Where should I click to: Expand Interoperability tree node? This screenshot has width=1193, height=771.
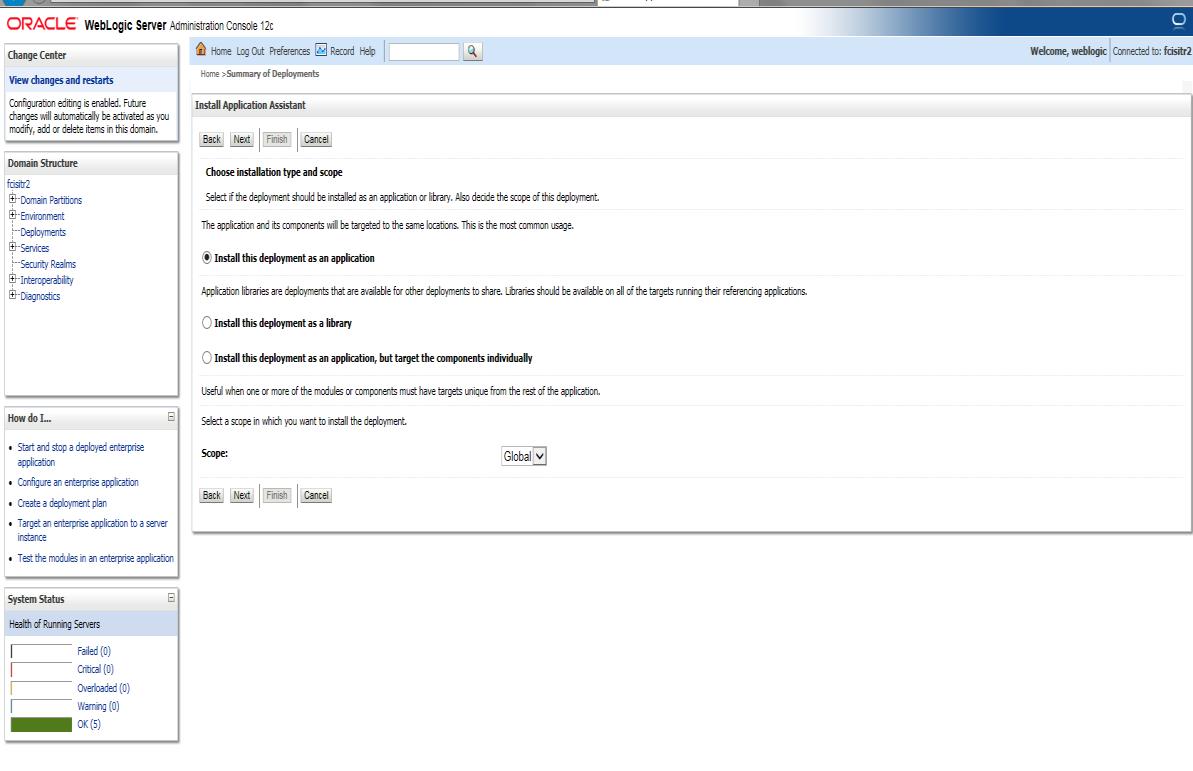12,279
